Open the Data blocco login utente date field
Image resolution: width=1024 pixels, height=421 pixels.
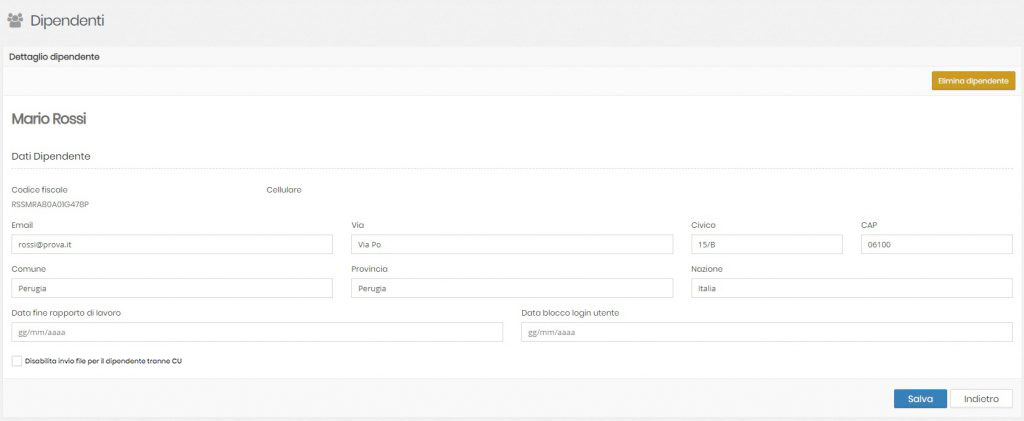(766, 332)
